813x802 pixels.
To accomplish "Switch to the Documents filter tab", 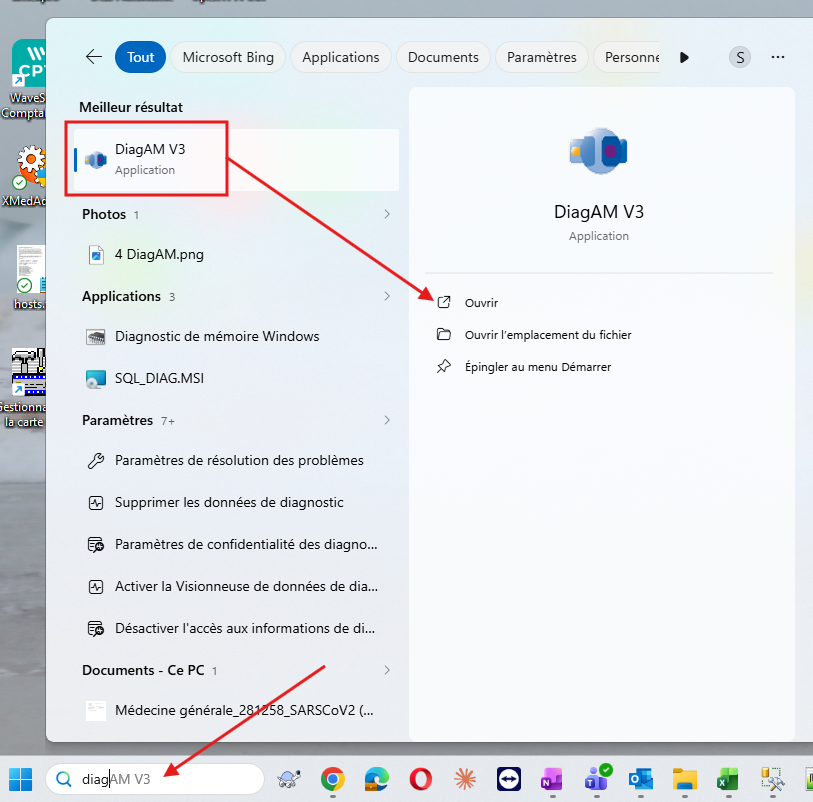I will point(443,57).
